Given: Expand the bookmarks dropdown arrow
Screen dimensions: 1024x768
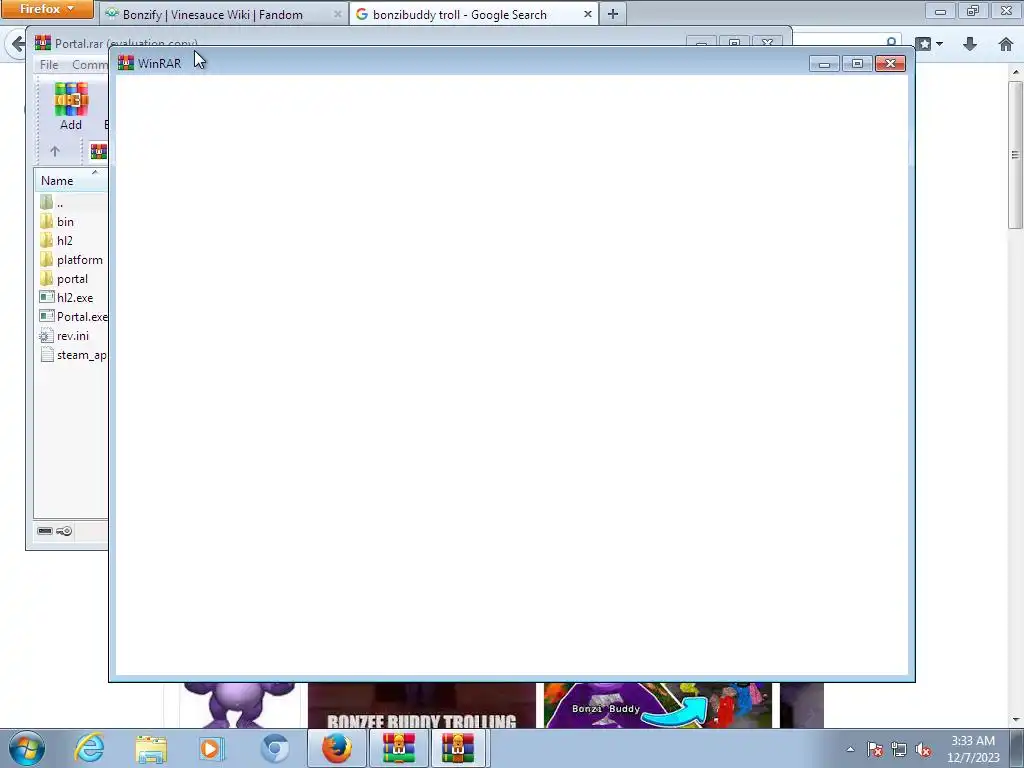Looking at the screenshot, I should pos(940,44).
